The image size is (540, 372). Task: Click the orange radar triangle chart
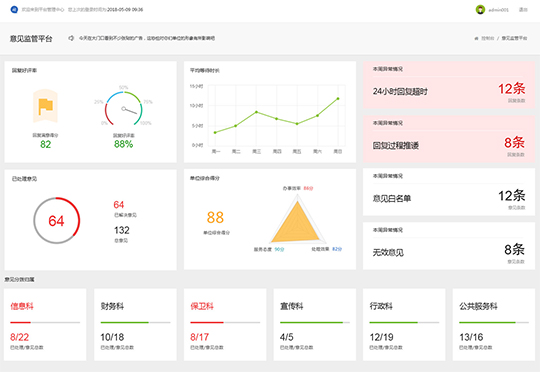(296, 222)
